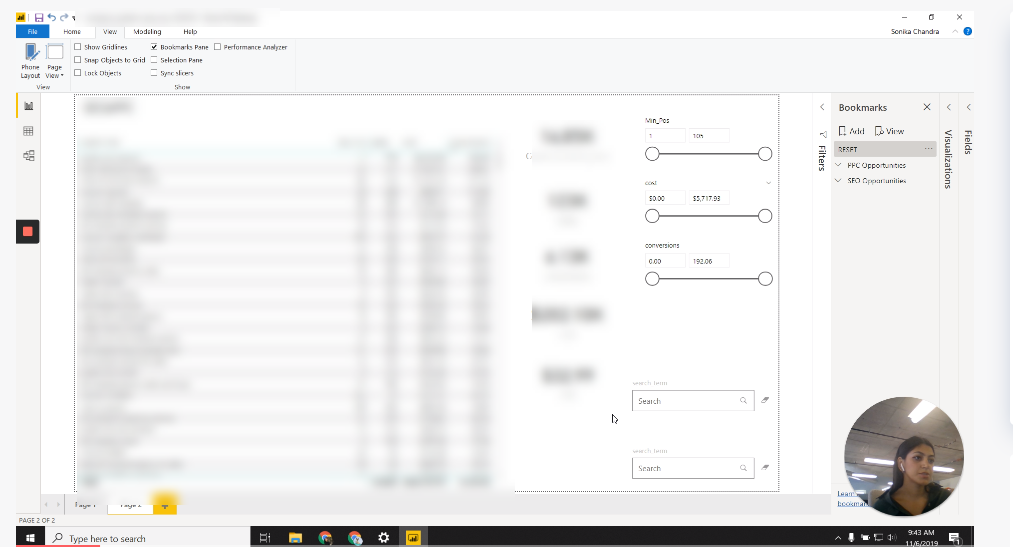Open bookmark View options
The height and width of the screenshot is (547, 1013).
coord(889,131)
